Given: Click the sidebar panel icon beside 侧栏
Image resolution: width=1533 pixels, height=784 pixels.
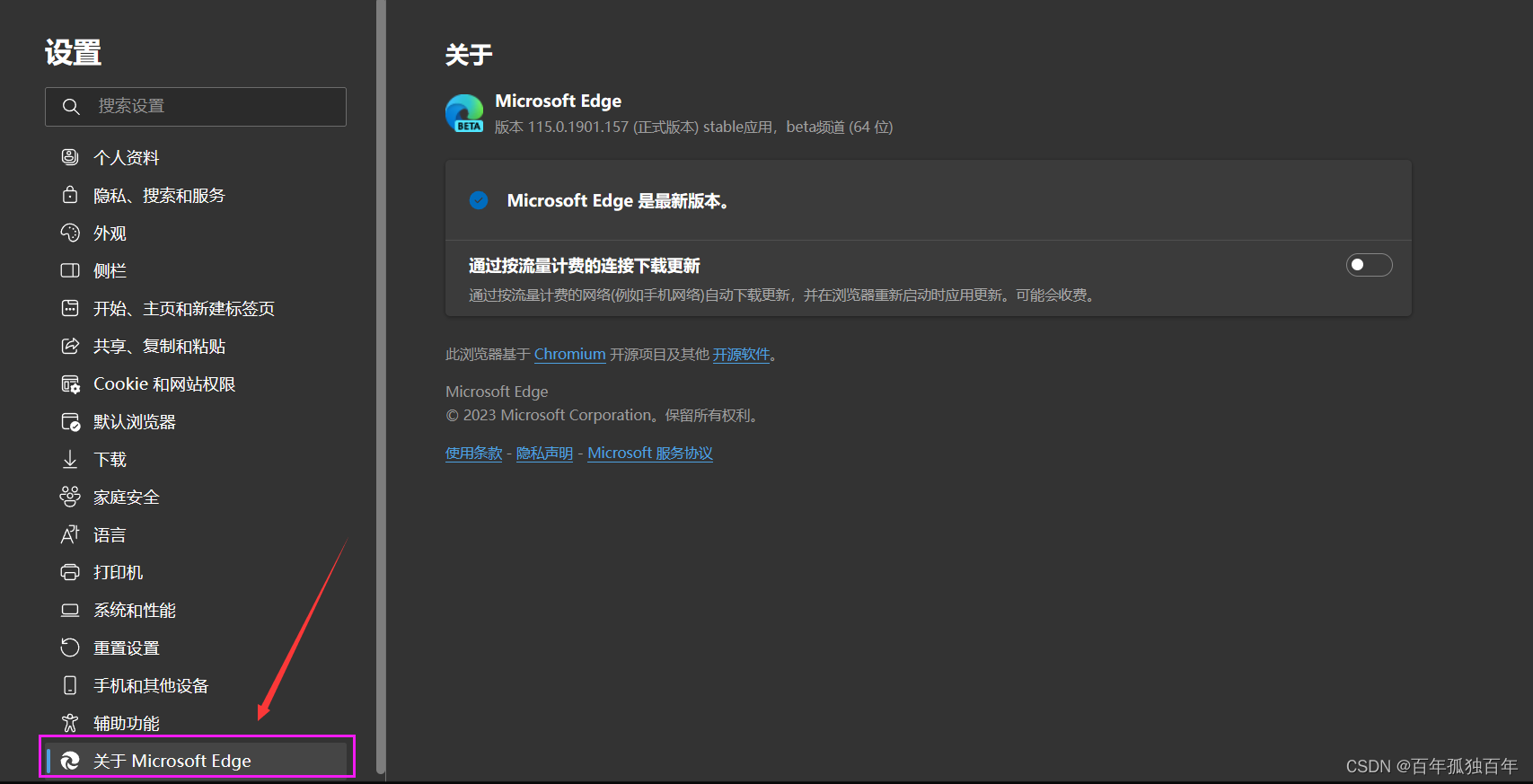Looking at the screenshot, I should pyautogui.click(x=70, y=270).
